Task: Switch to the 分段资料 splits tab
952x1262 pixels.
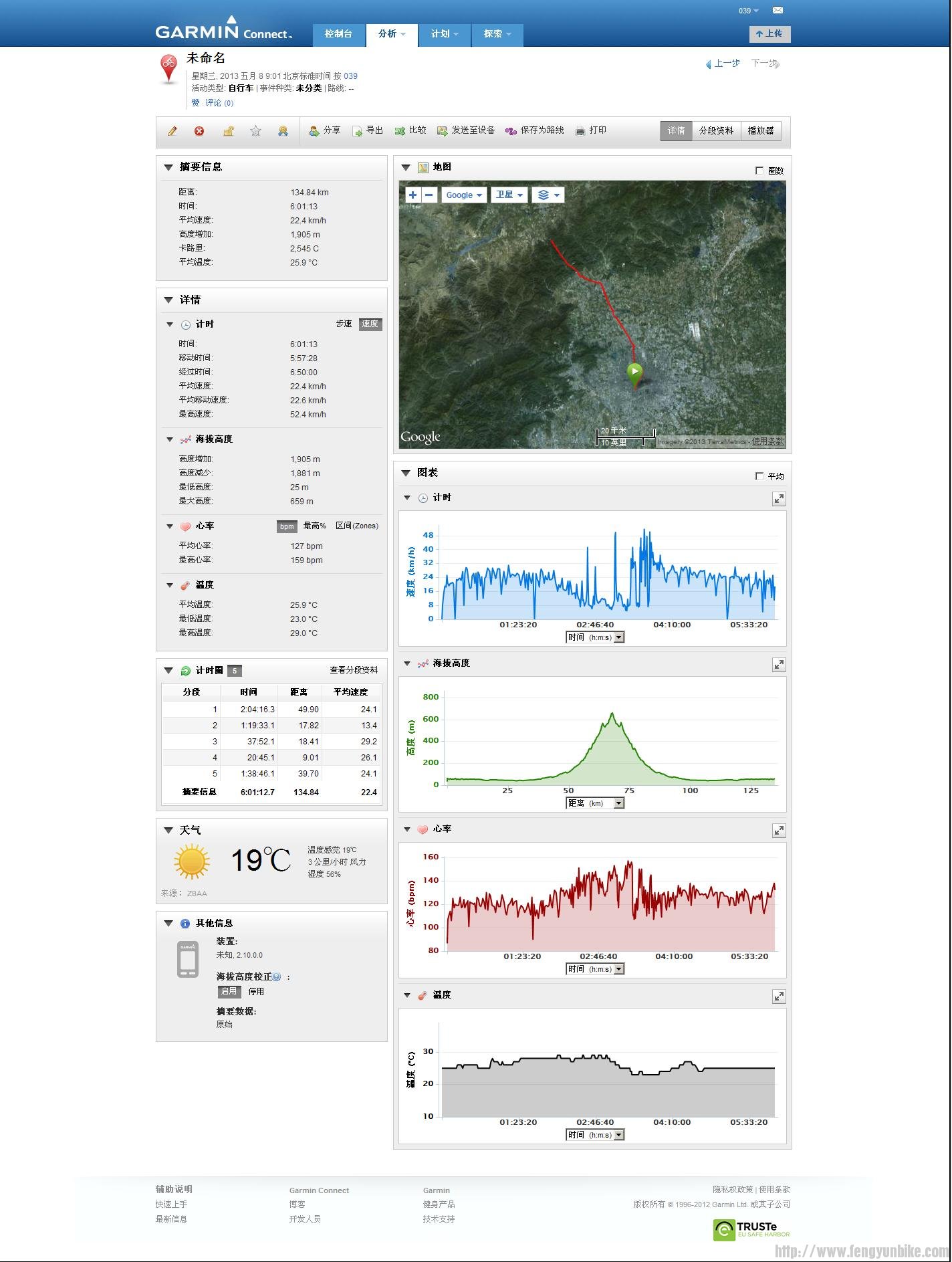Action: (x=716, y=130)
